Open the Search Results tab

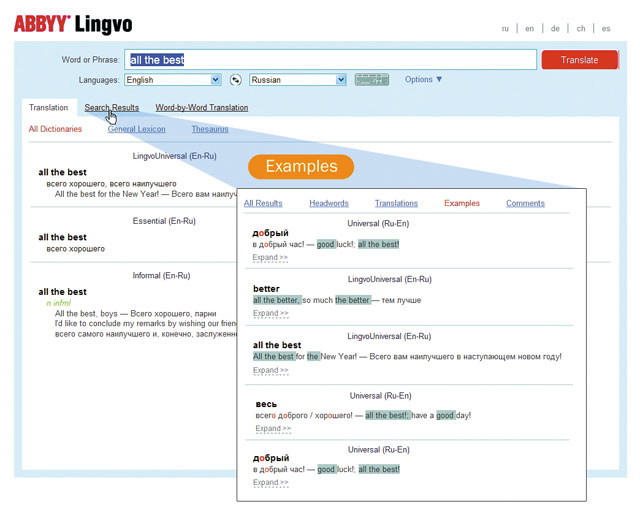coord(111,107)
